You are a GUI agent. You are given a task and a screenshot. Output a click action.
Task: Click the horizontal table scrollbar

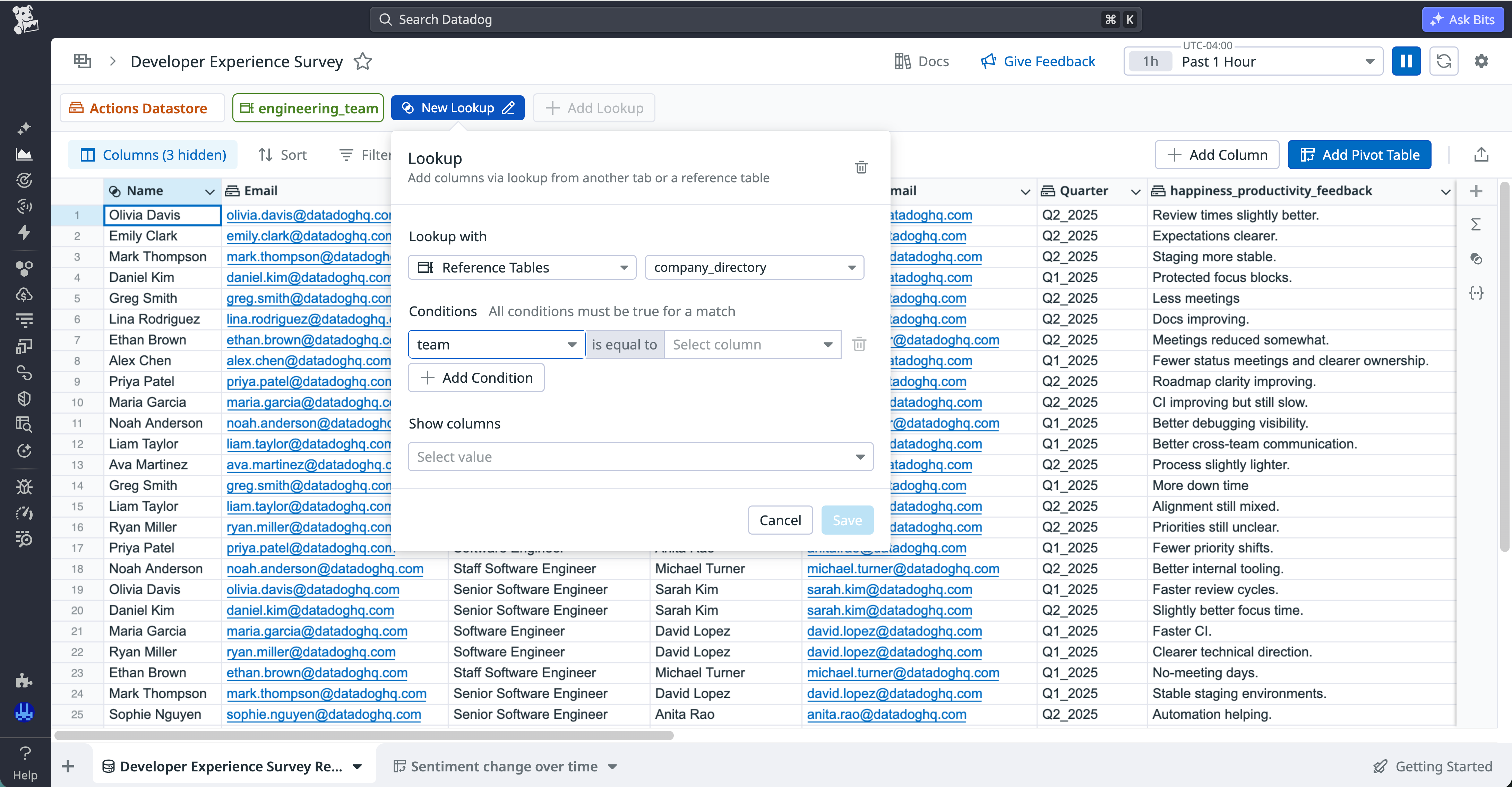[364, 735]
